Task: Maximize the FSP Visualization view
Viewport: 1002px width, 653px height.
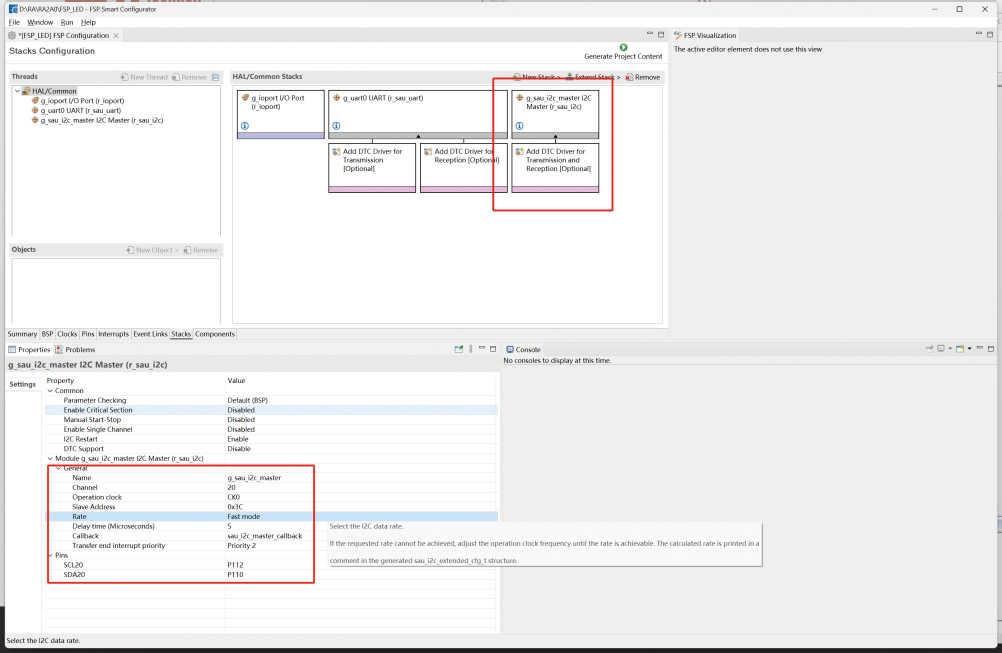Action: [990, 35]
